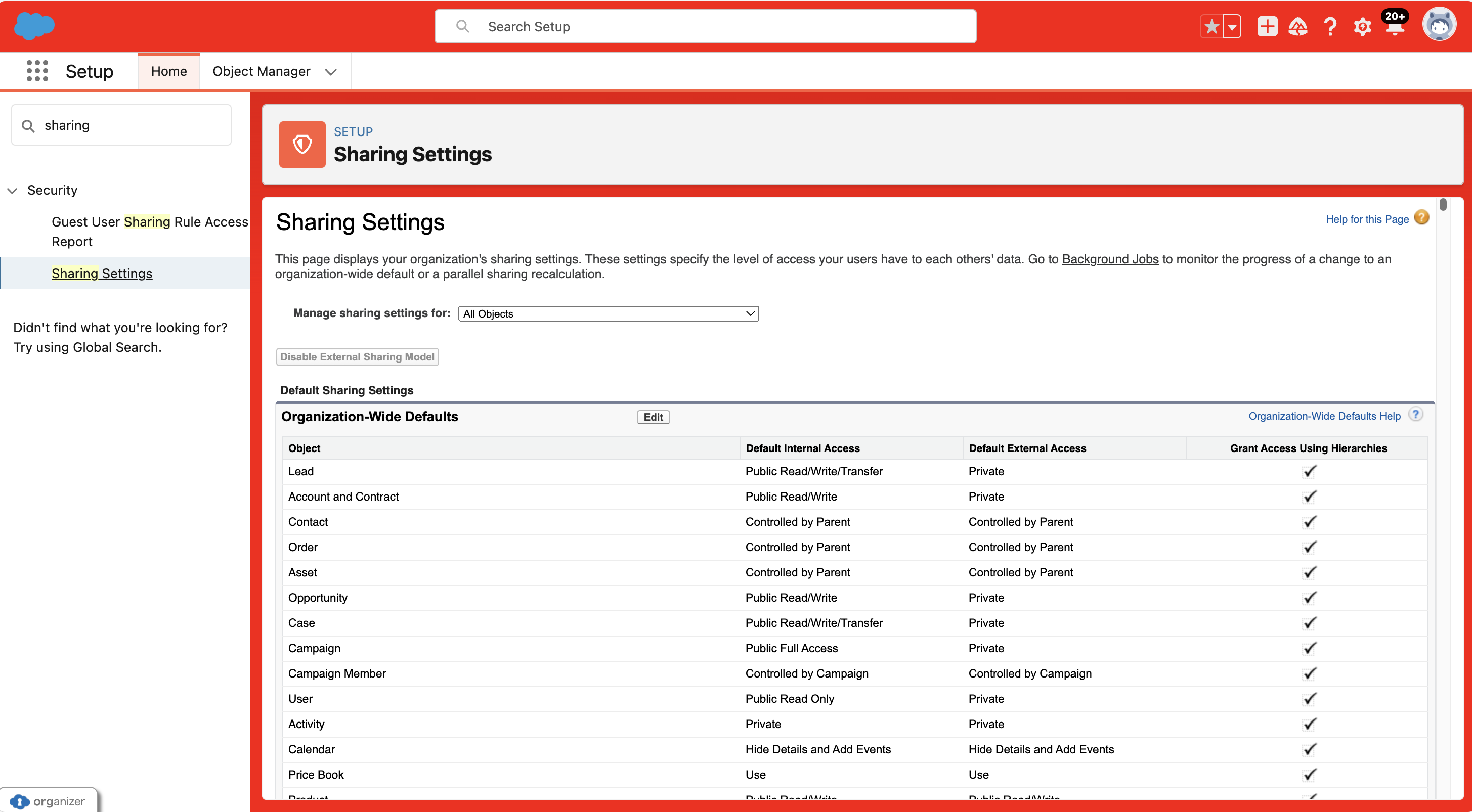Image resolution: width=1472 pixels, height=812 pixels.
Task: Switch to the Home tab
Action: pyautogui.click(x=169, y=71)
